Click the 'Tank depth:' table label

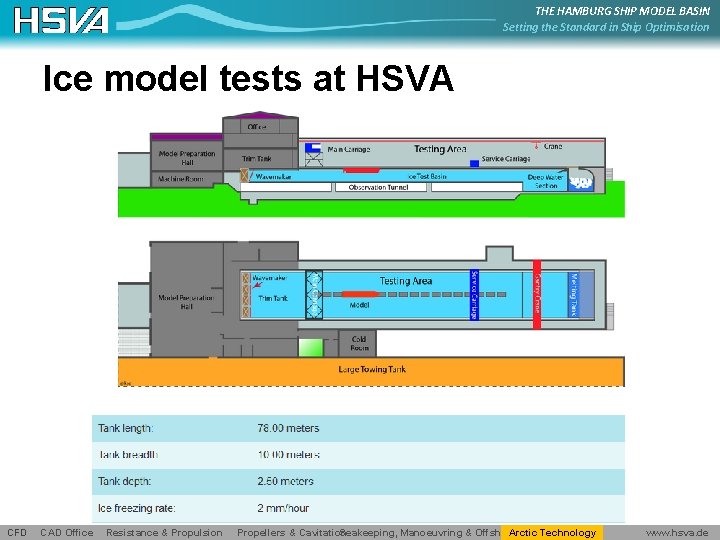tap(124, 481)
